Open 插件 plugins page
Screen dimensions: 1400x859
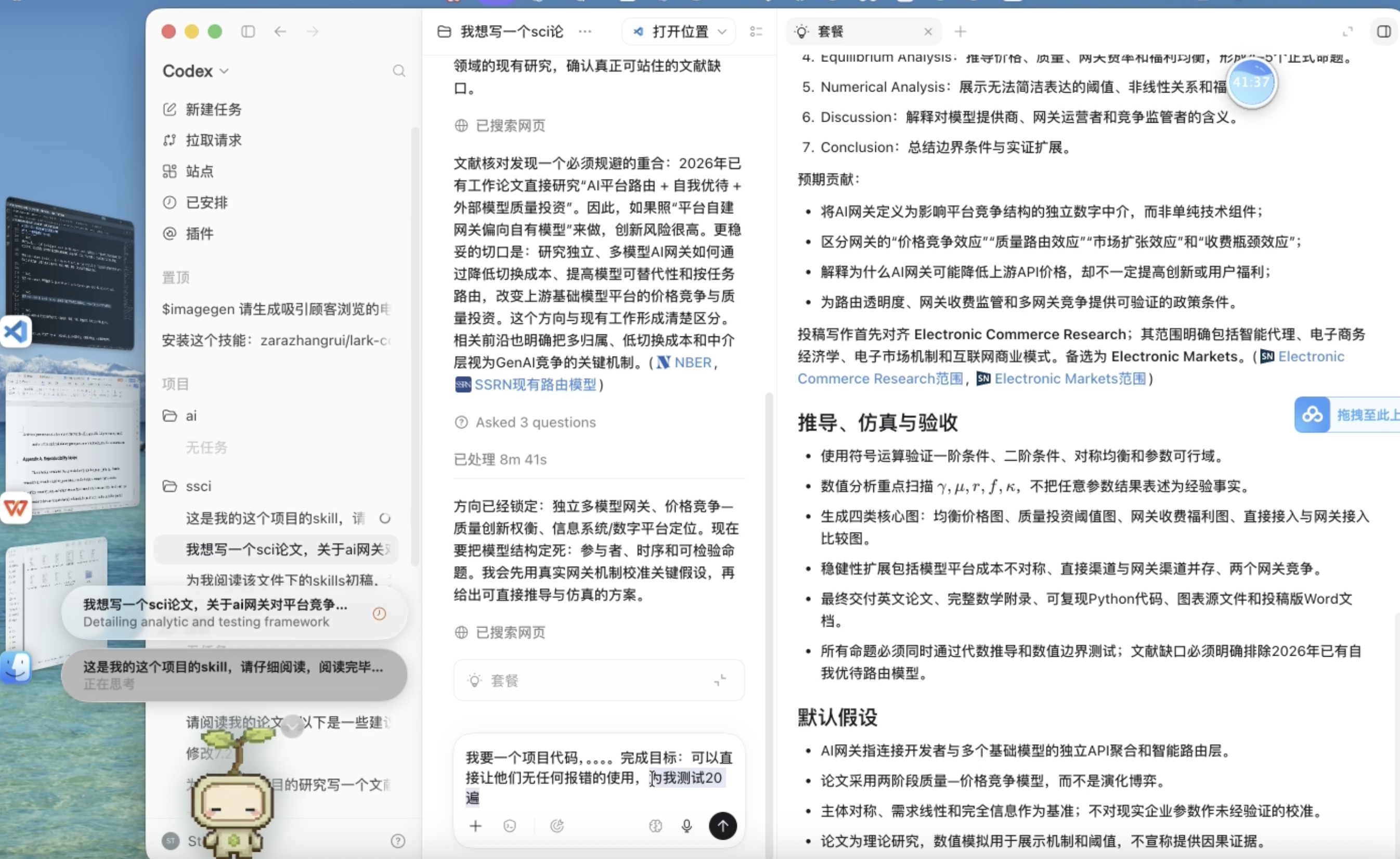pos(189,233)
